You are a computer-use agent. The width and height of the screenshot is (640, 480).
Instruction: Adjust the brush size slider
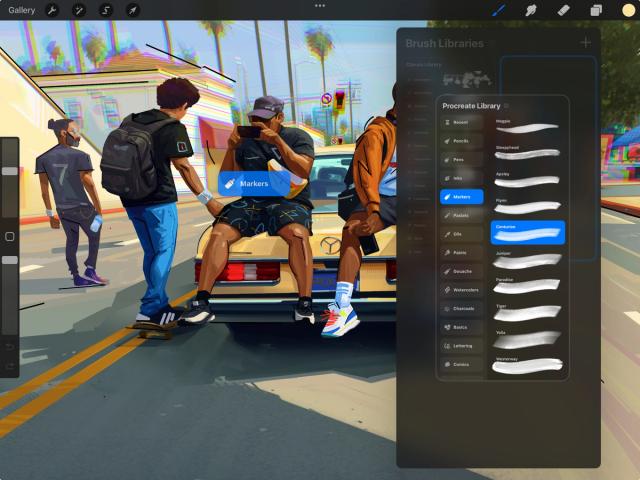point(10,171)
